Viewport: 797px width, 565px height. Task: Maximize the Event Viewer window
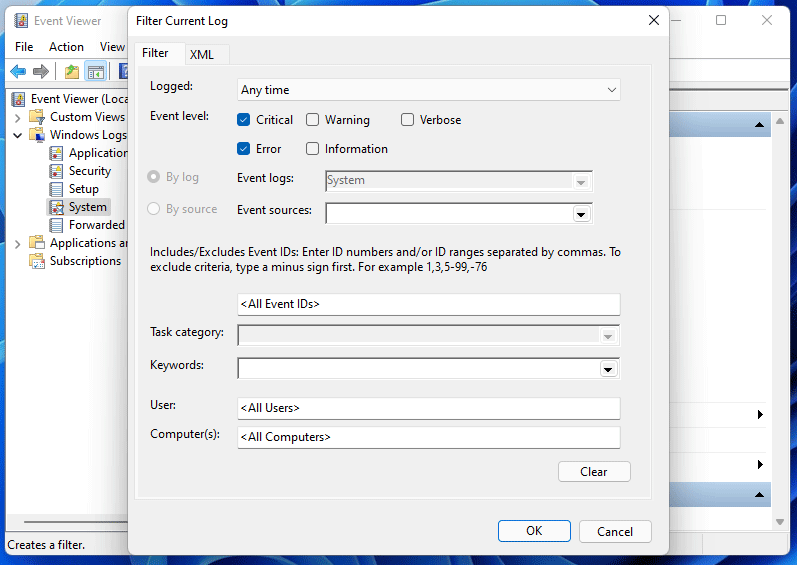[721, 20]
